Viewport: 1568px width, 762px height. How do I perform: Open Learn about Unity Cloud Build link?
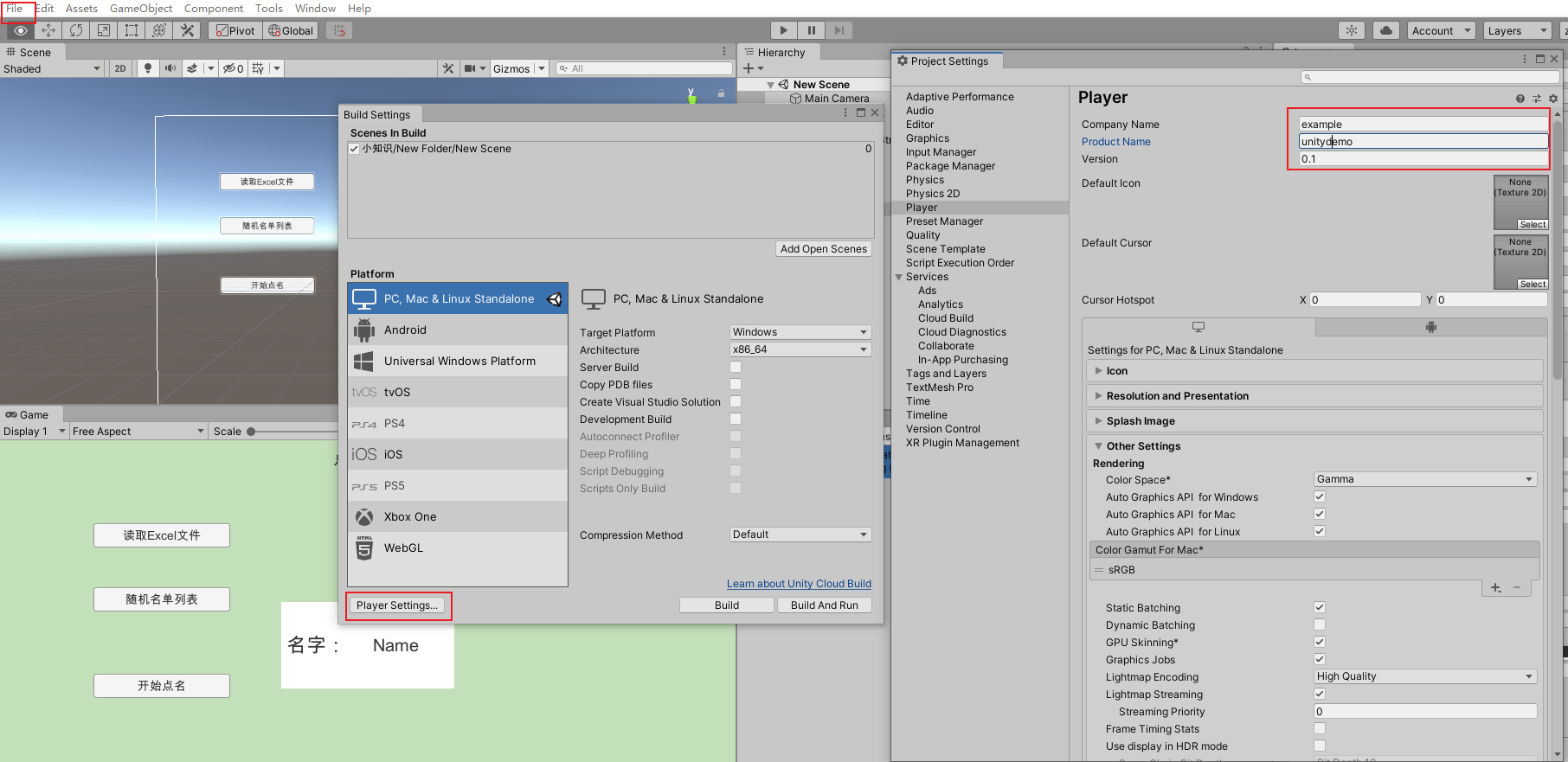tap(799, 584)
